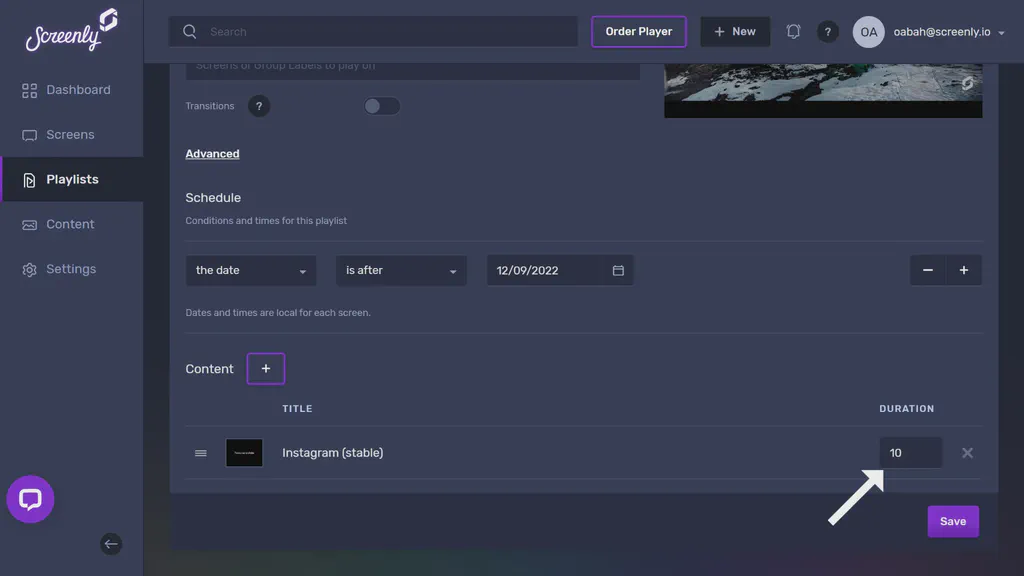Click the search magnifier icon
Viewport: 1024px width, 576px height.
click(189, 31)
